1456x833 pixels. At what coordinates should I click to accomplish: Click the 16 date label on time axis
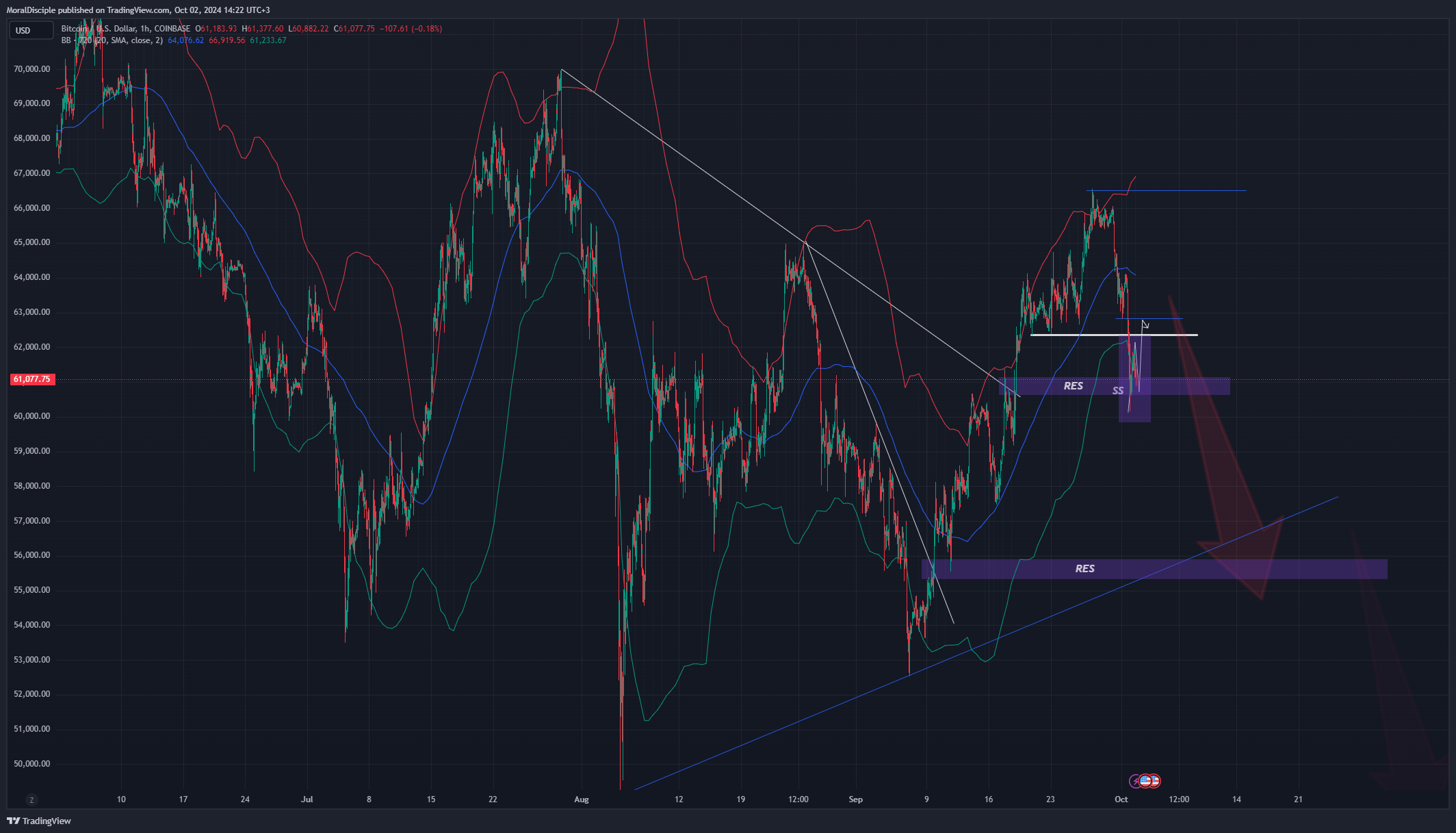[x=989, y=799]
